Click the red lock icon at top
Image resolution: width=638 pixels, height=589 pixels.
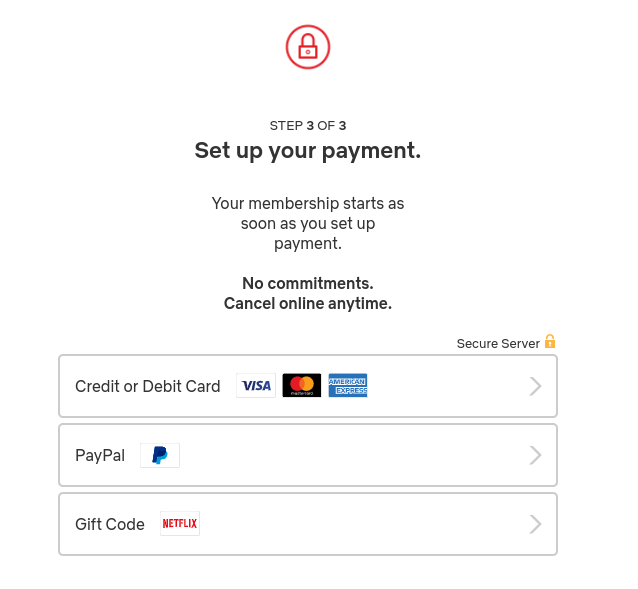308,47
